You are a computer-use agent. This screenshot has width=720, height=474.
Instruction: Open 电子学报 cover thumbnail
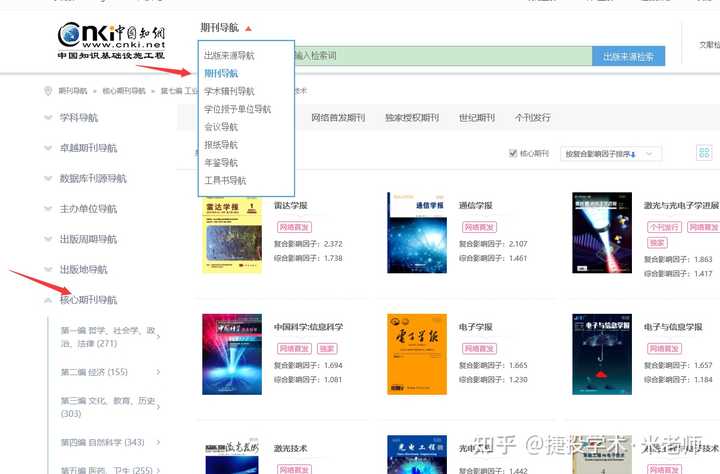pyautogui.click(x=417, y=354)
